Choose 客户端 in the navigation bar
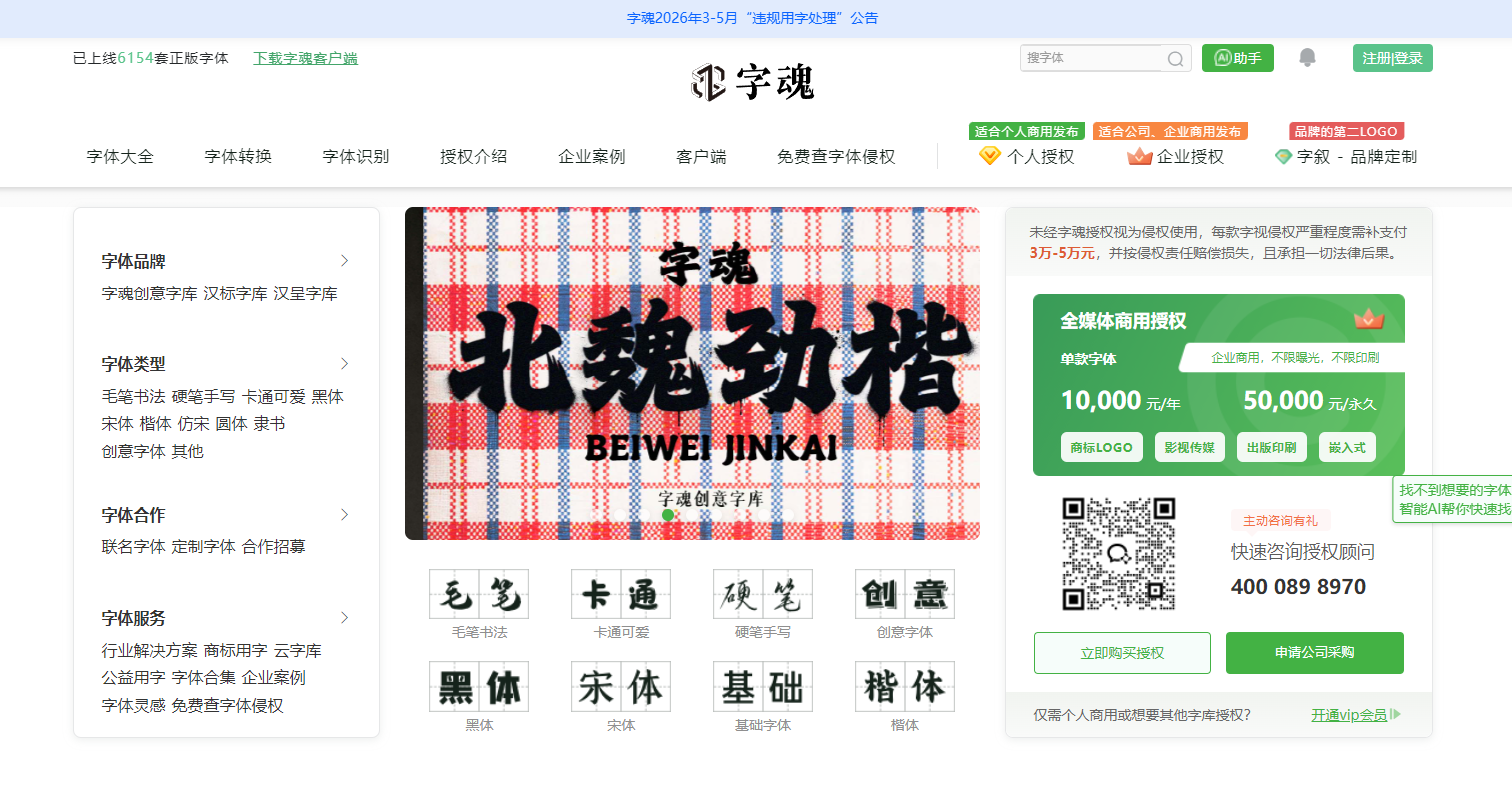The image size is (1512, 791). point(701,156)
